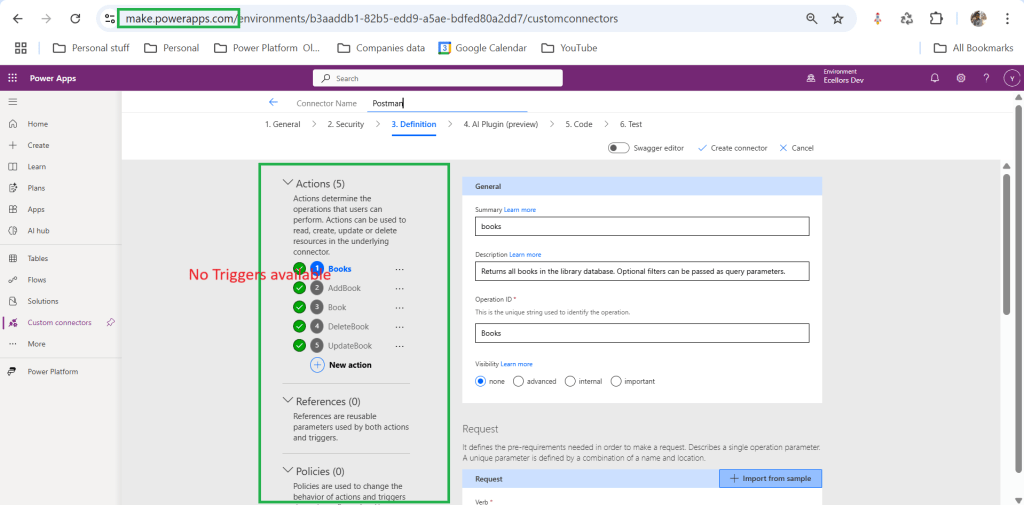The width and height of the screenshot is (1024, 505).
Task: Collapse the Actions (5) section
Action: [x=288, y=183]
